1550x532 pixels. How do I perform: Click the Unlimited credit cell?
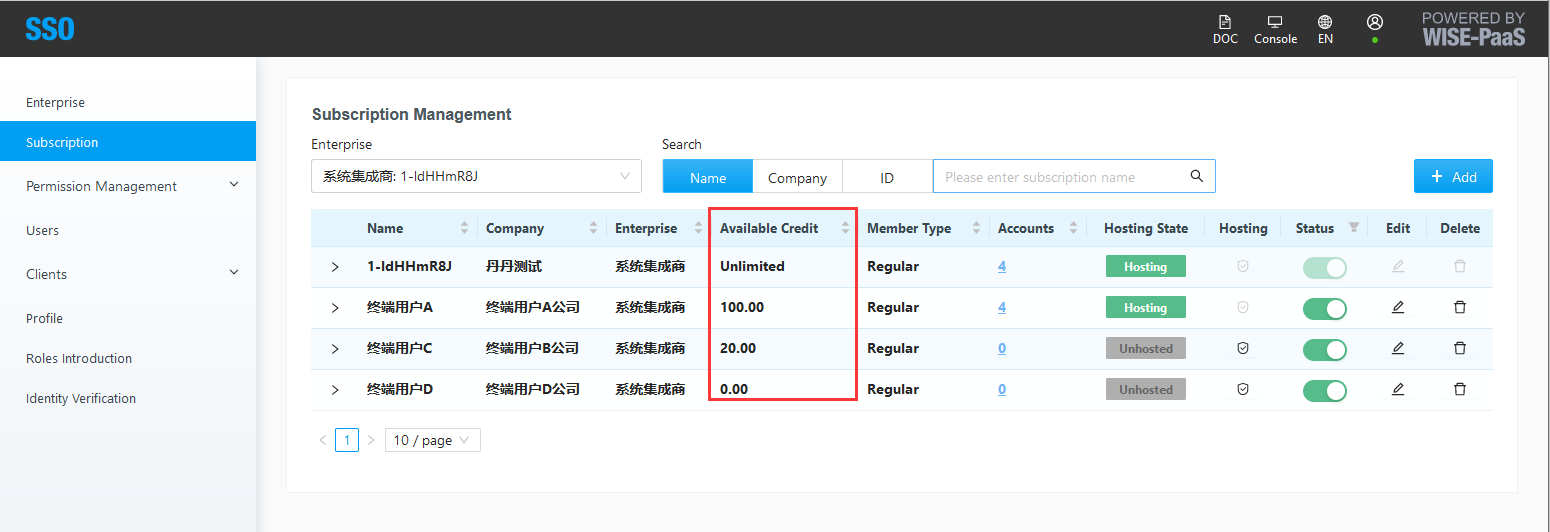752,267
